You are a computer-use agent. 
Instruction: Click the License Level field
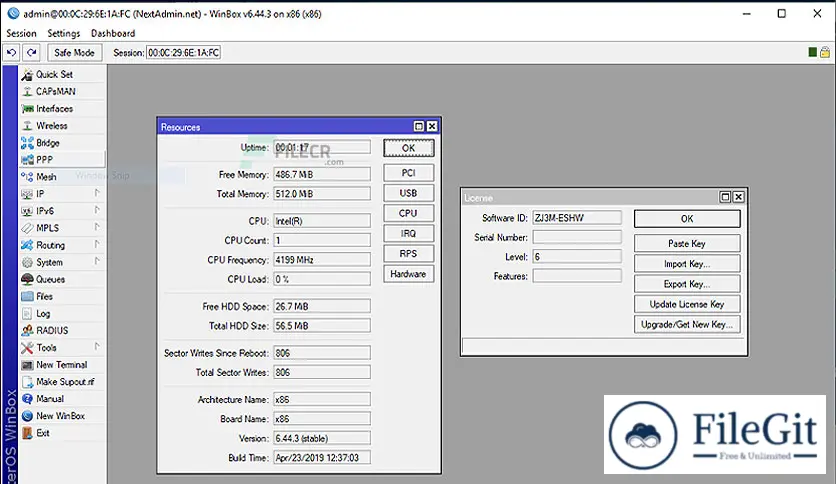[x=577, y=257]
